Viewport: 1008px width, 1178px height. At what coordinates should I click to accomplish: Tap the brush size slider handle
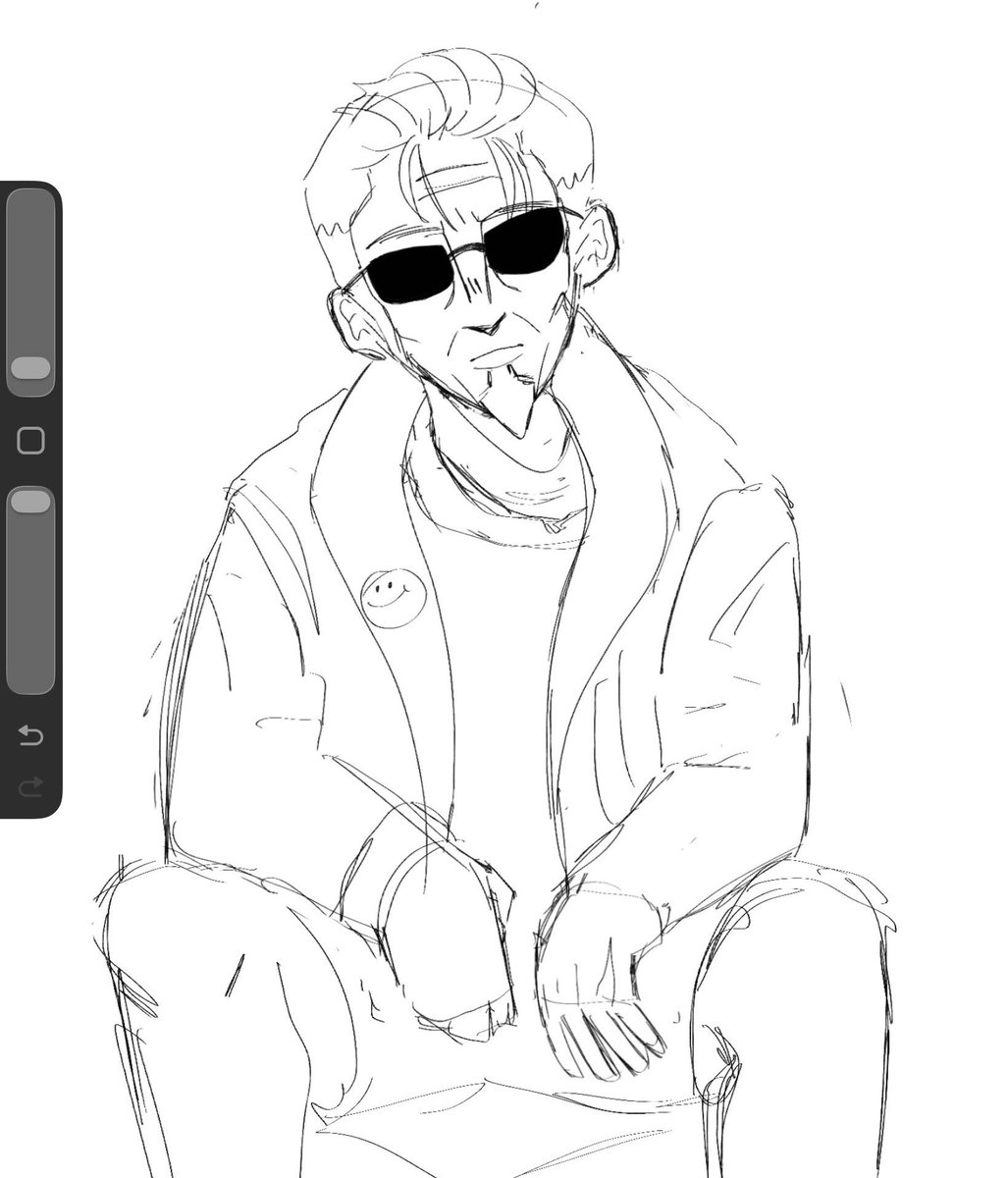(30, 368)
